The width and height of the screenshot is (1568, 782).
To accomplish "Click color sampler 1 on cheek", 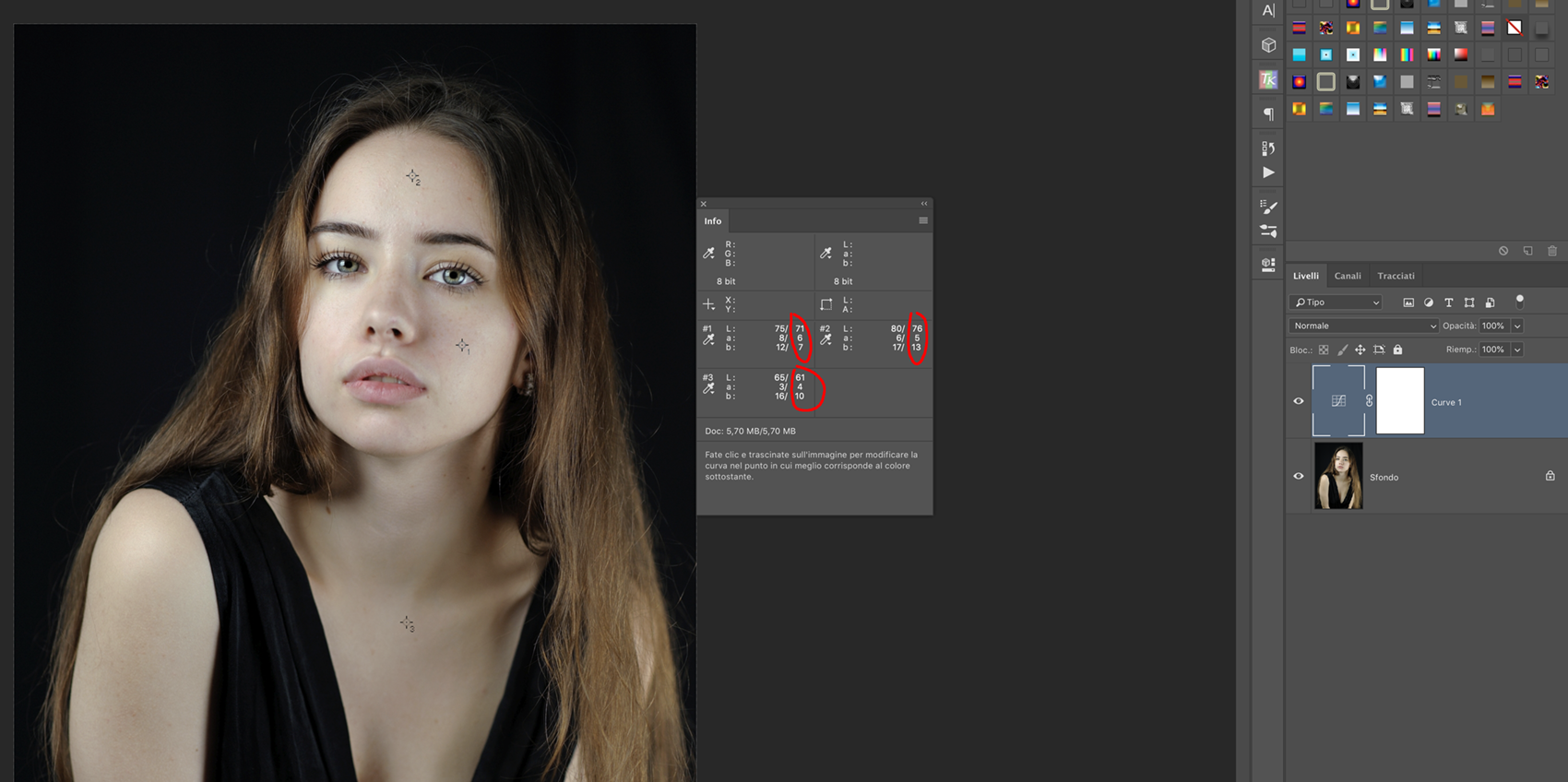I will [x=462, y=345].
